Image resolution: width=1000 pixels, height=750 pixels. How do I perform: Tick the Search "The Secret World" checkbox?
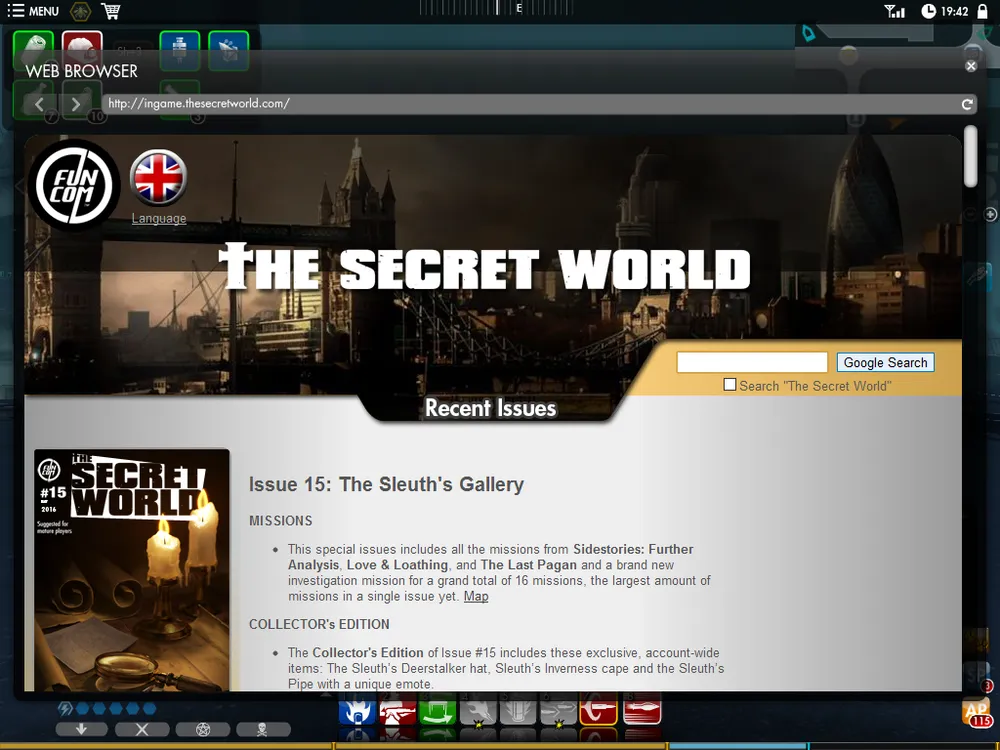730,385
